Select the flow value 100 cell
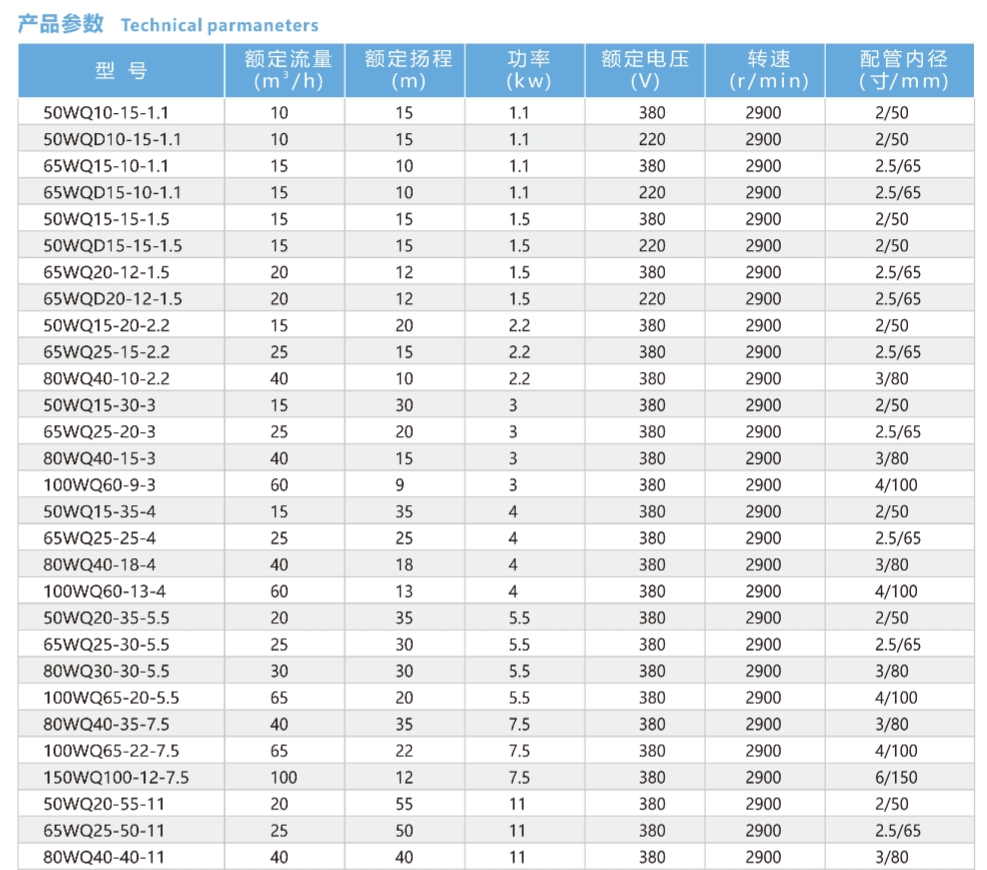Image resolution: width=987 pixels, height=870 pixels. (x=284, y=777)
